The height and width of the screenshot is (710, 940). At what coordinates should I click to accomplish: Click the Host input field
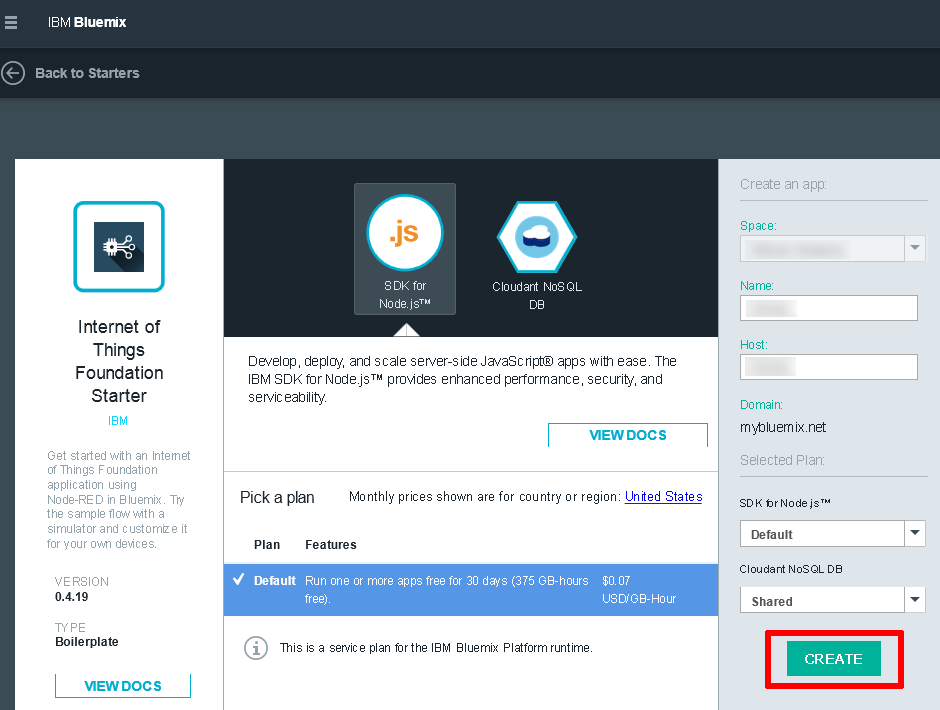(x=828, y=366)
